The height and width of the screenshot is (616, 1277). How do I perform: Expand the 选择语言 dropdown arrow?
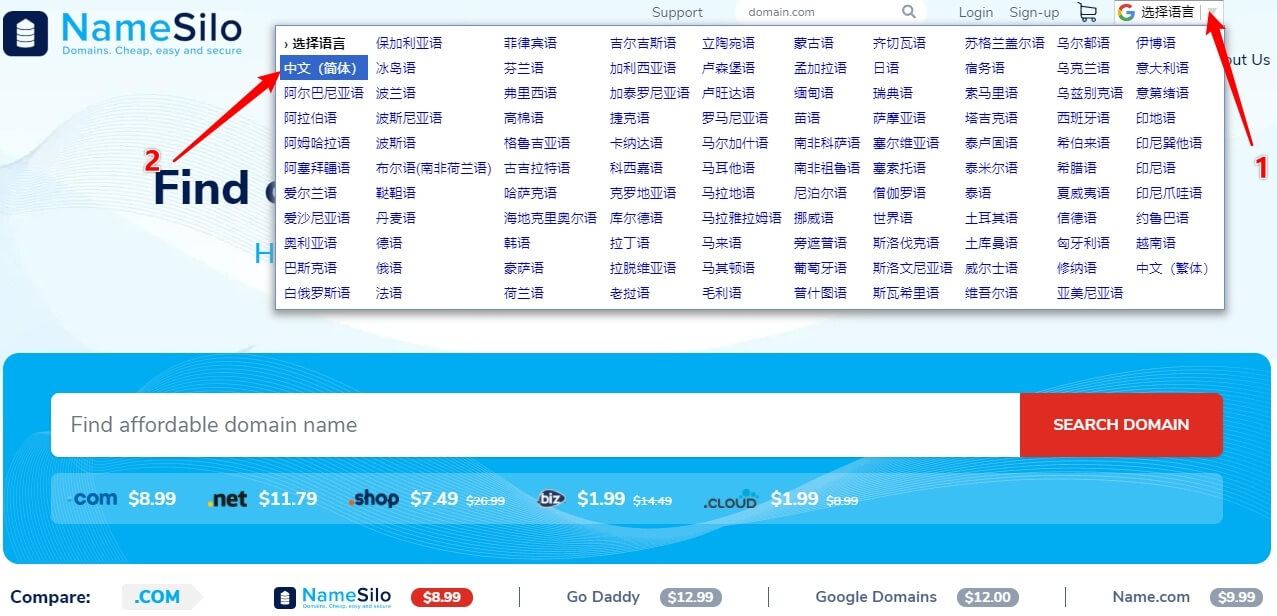1212,12
